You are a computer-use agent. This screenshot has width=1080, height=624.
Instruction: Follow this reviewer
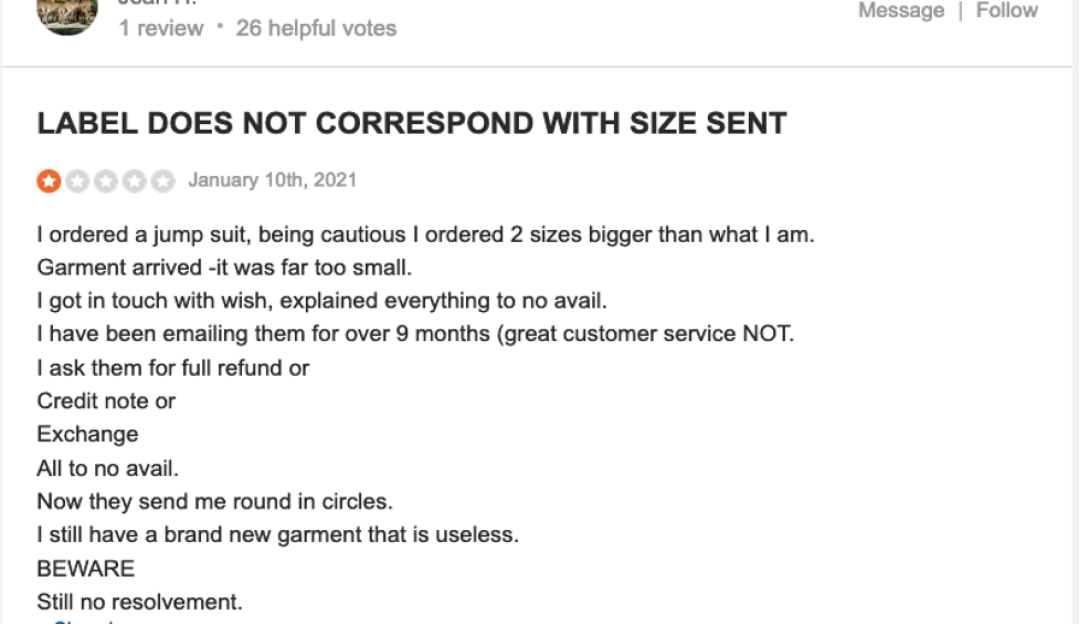(1007, 11)
